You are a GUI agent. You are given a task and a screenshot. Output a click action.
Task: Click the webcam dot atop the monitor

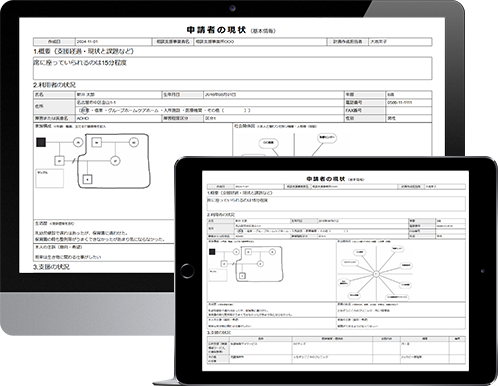(232, 8)
